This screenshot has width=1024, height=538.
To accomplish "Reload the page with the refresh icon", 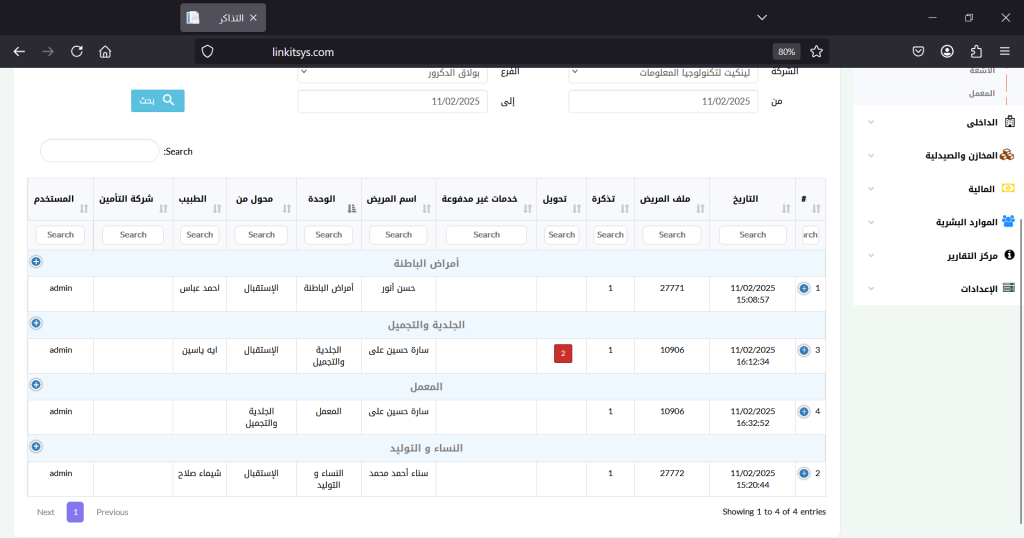I will (76, 51).
